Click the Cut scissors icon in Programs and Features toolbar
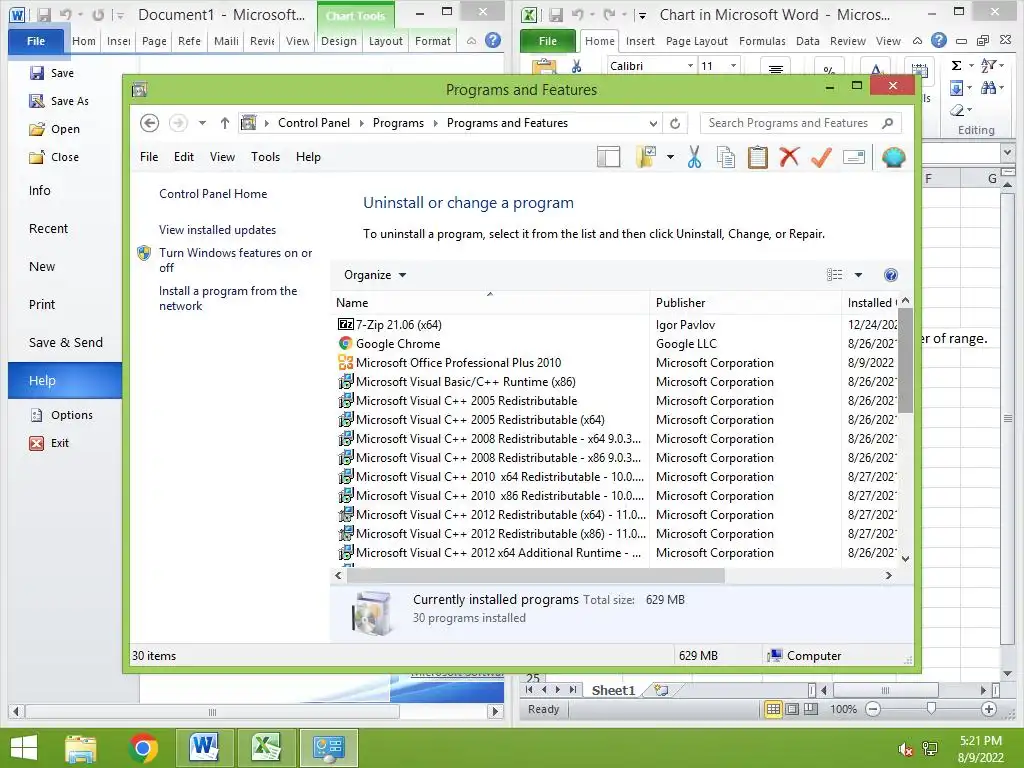The height and width of the screenshot is (768, 1024). (x=694, y=157)
